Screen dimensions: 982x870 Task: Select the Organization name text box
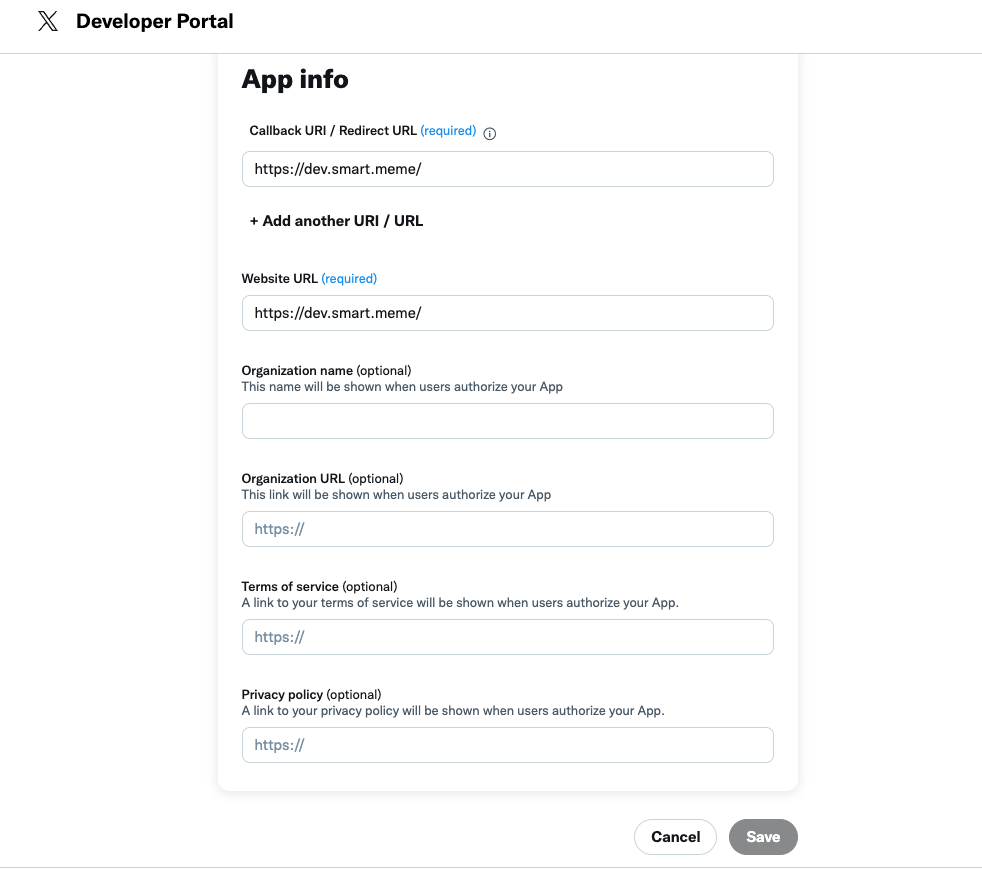coord(507,421)
